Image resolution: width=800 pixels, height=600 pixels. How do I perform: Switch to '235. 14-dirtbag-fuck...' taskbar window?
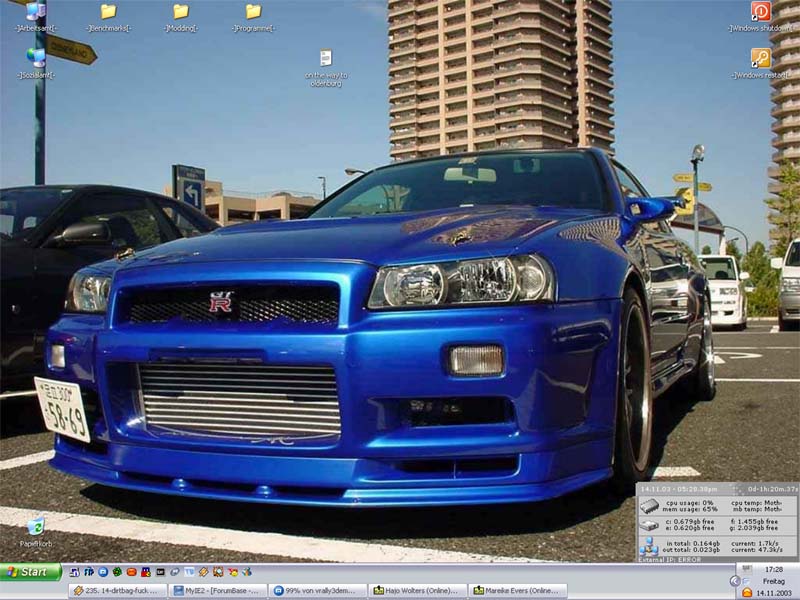tap(118, 591)
